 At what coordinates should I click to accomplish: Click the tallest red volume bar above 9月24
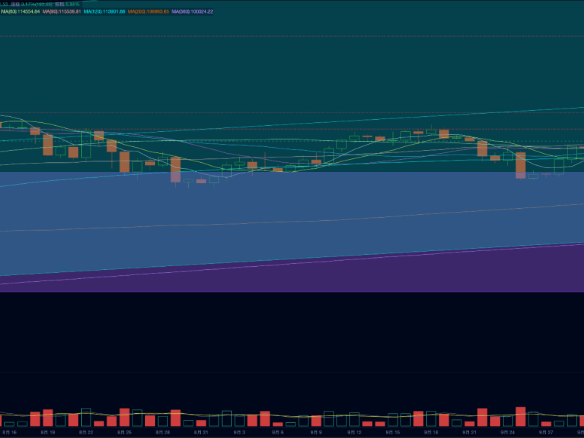(521, 417)
